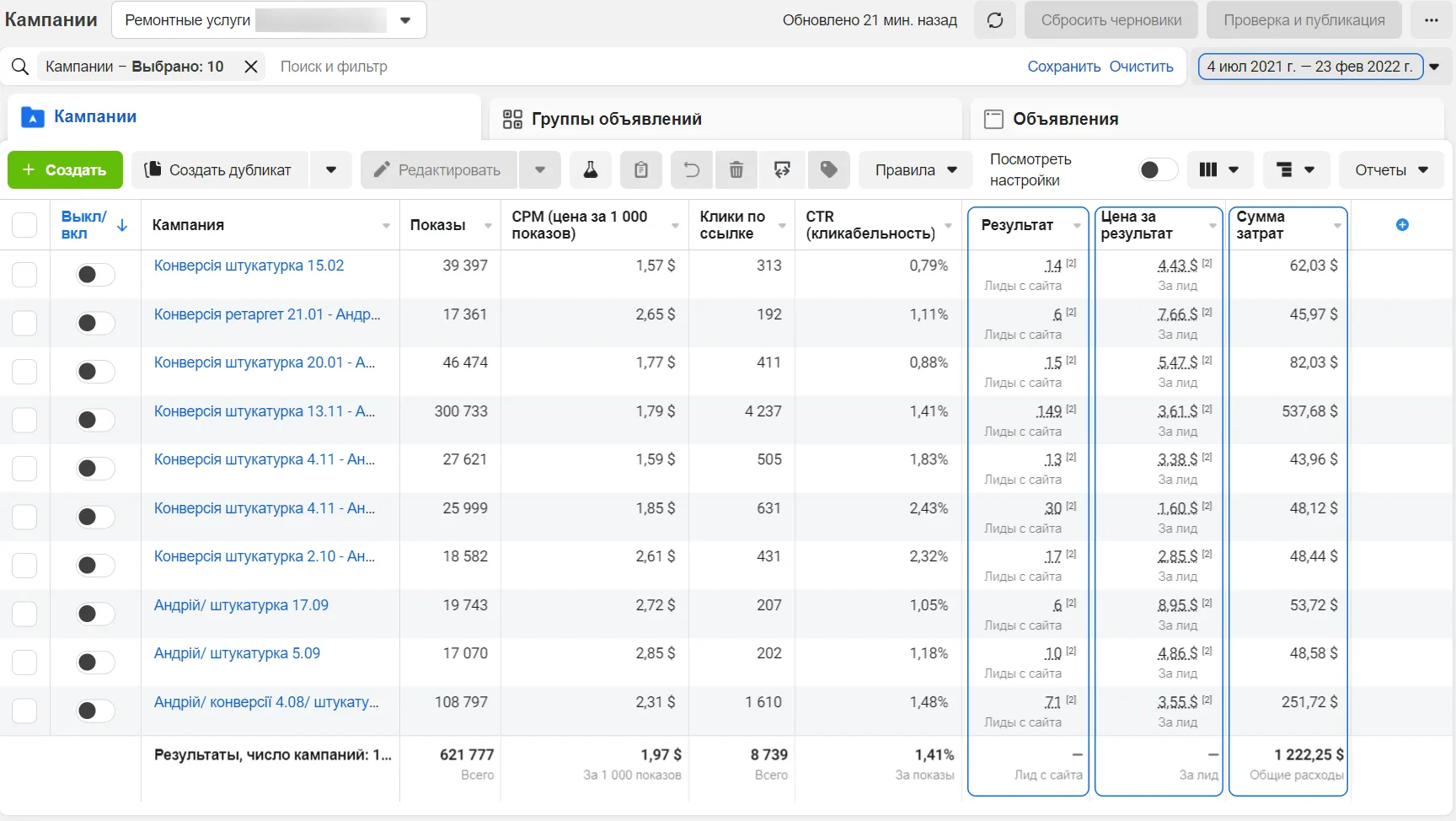
Task: Click the total 1 222,25 $ summary cell
Action: (x=1309, y=755)
